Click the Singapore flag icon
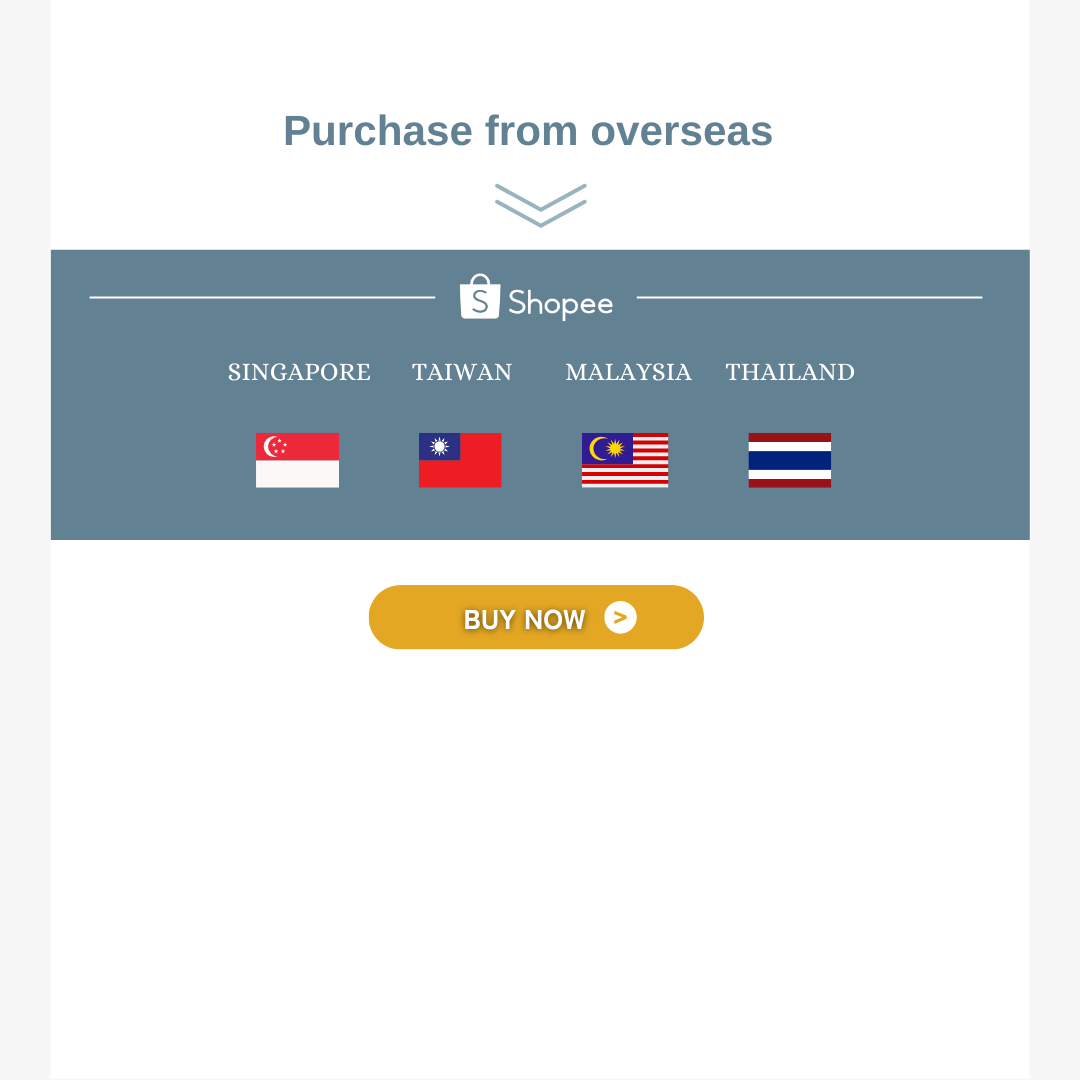The height and width of the screenshot is (1080, 1080). [x=297, y=460]
